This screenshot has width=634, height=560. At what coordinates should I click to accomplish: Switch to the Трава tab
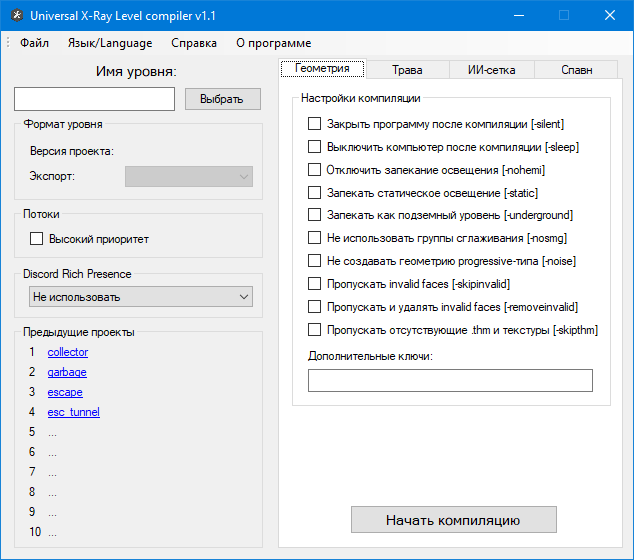(x=407, y=70)
